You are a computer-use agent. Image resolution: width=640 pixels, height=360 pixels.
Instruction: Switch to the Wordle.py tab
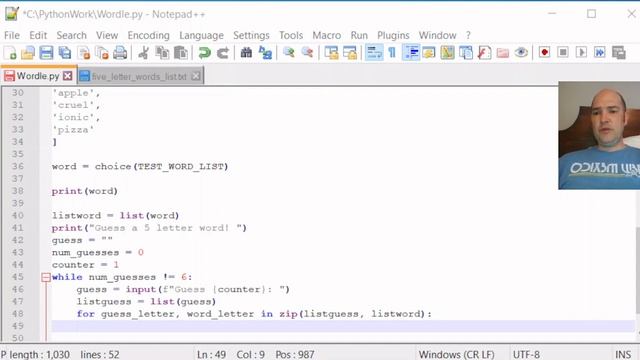coord(38,76)
